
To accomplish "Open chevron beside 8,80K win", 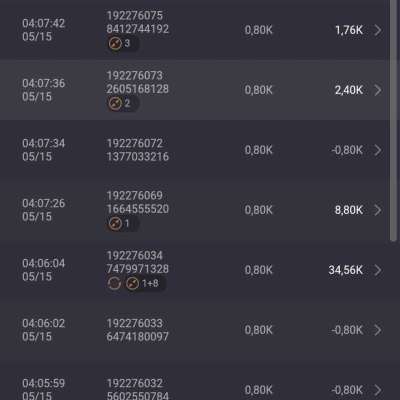I will pos(378,210).
